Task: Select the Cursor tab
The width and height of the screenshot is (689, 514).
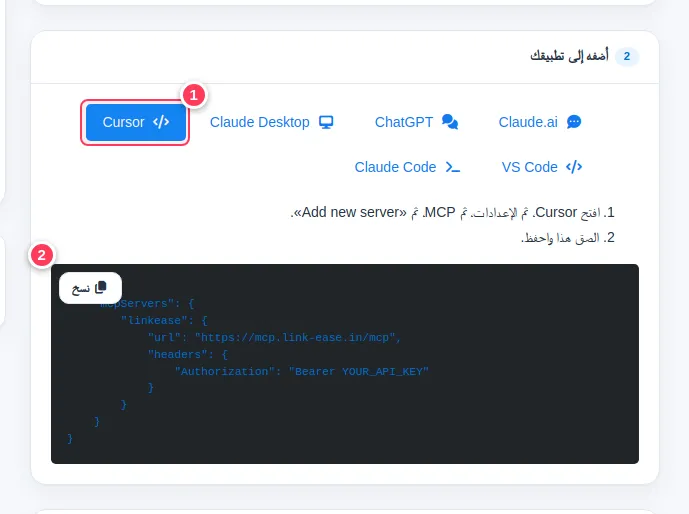Action: [136, 122]
